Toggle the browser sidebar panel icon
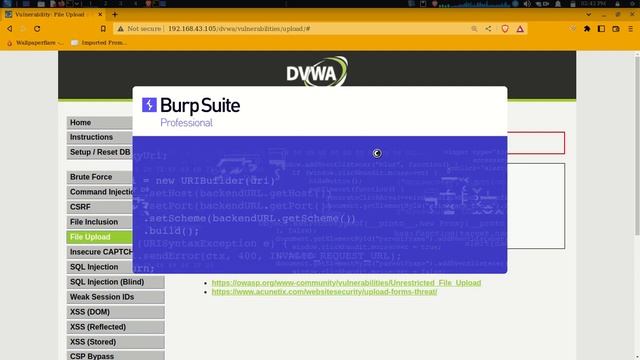Image resolution: width=640 pixels, height=360 pixels. click(x=601, y=29)
